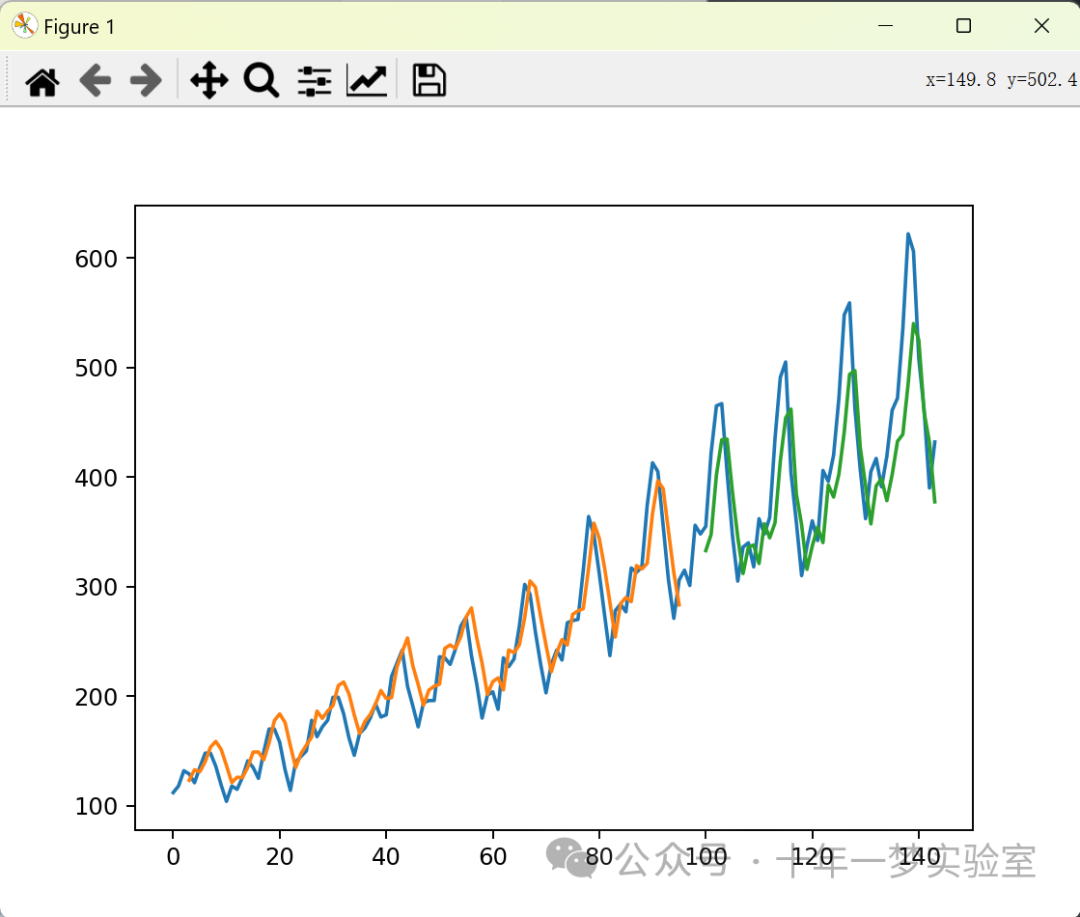The width and height of the screenshot is (1080, 917).
Task: Click the y-axis tick label 300
Action: point(96,587)
